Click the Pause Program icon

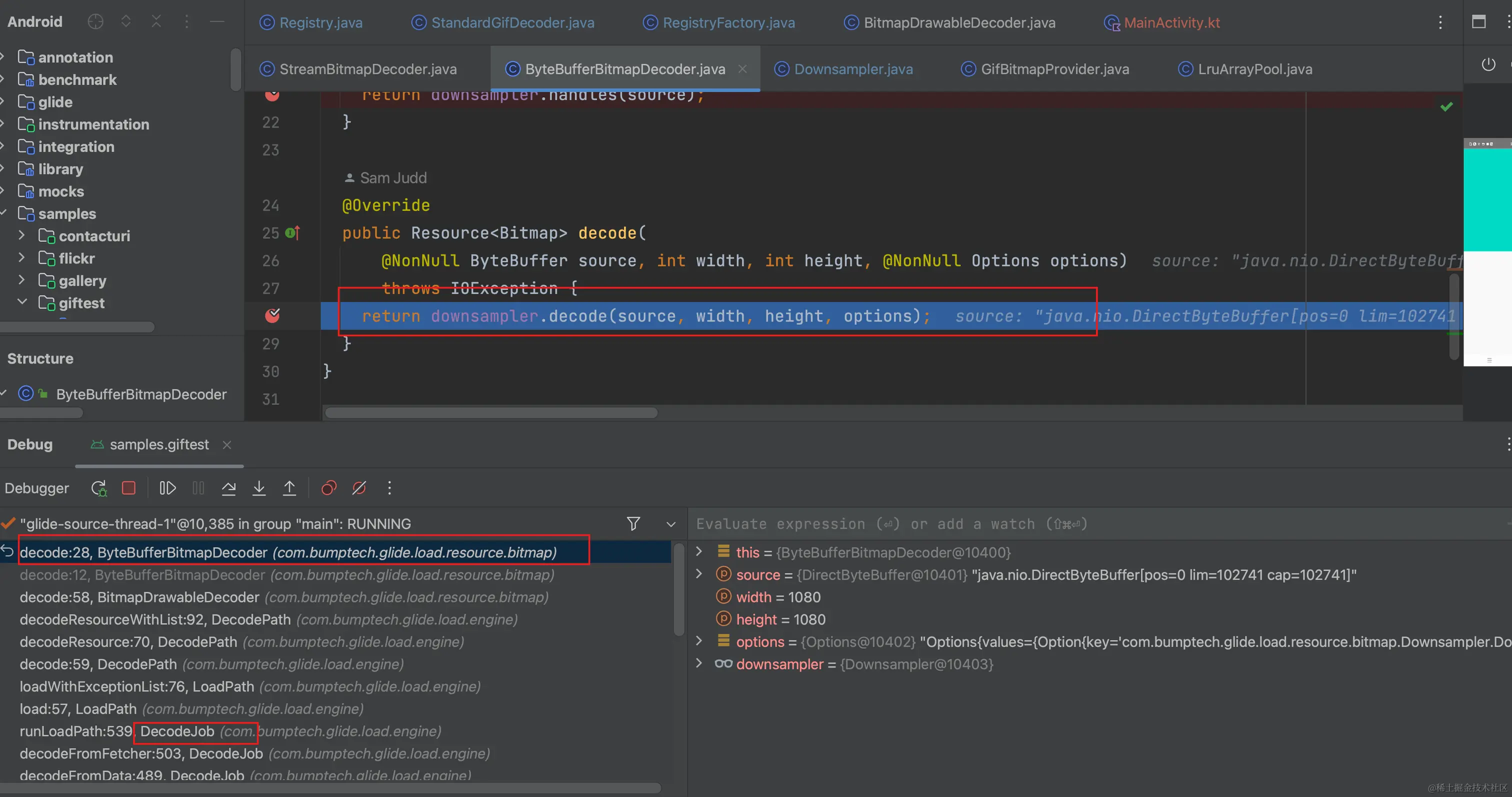[x=198, y=487]
